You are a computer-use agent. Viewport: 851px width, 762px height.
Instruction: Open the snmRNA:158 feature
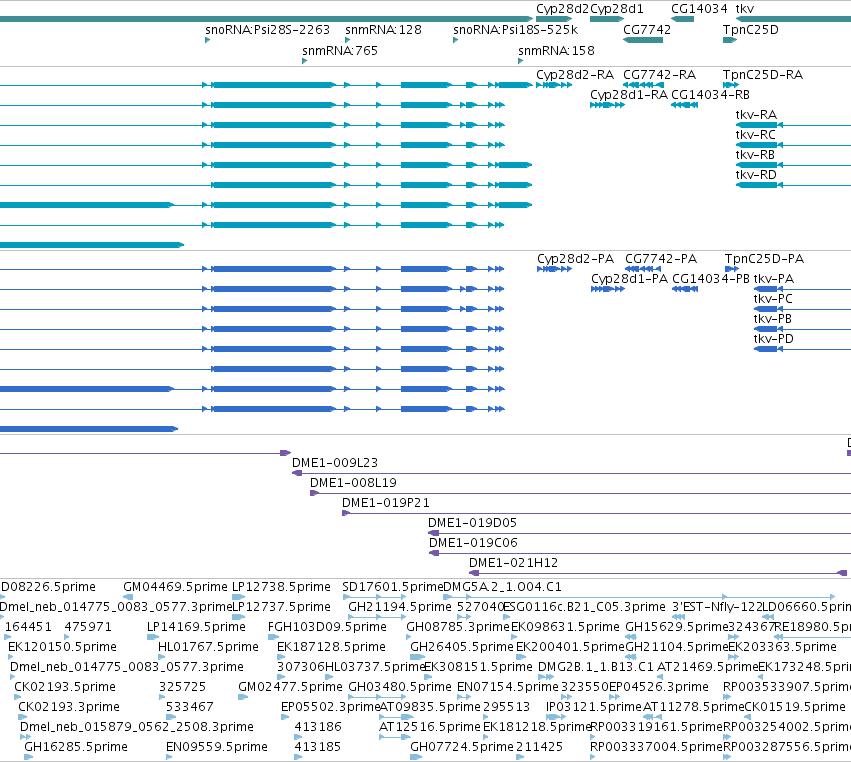click(520, 61)
